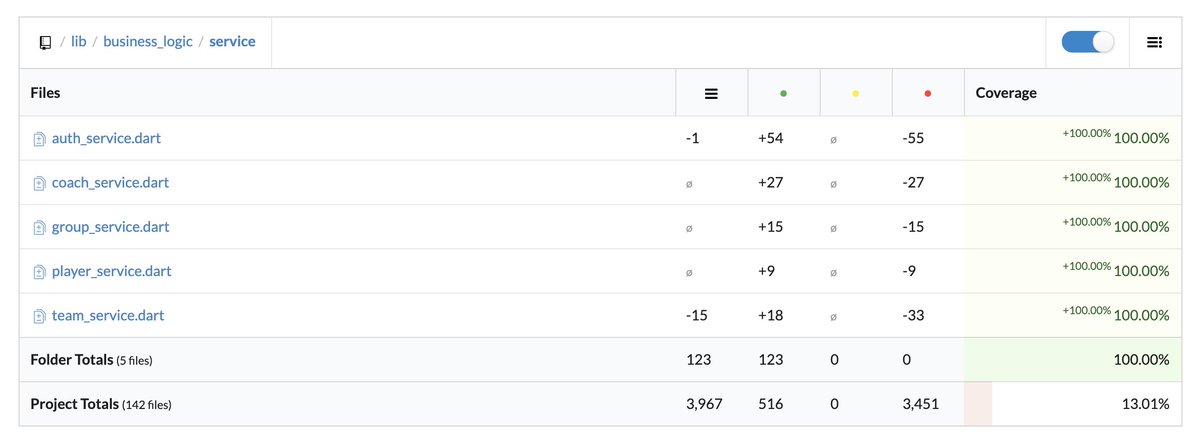Open group_service.dart file
This screenshot has height=443, width=1200.
pyautogui.click(x=110, y=227)
